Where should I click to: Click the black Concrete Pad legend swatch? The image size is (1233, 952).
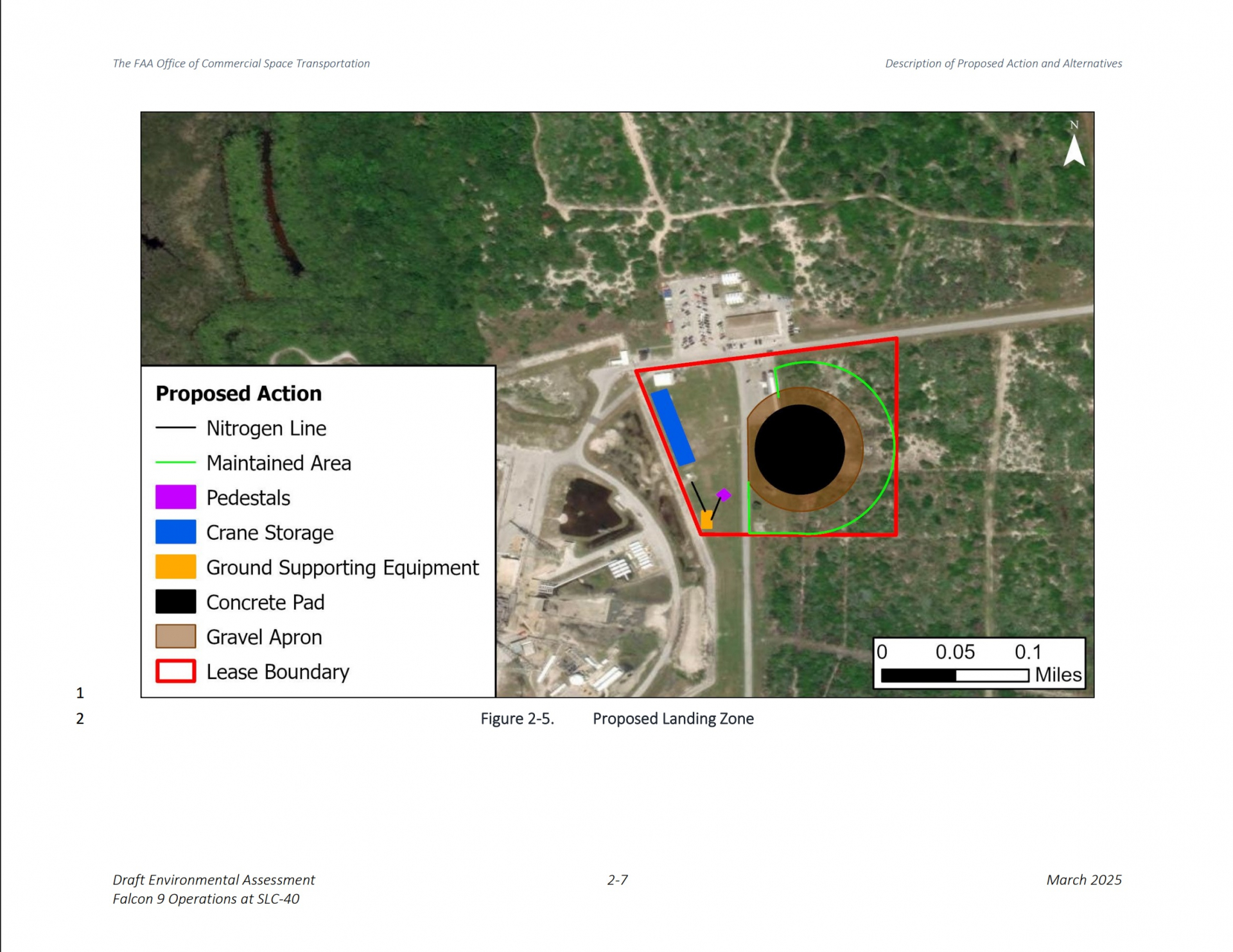click(175, 602)
